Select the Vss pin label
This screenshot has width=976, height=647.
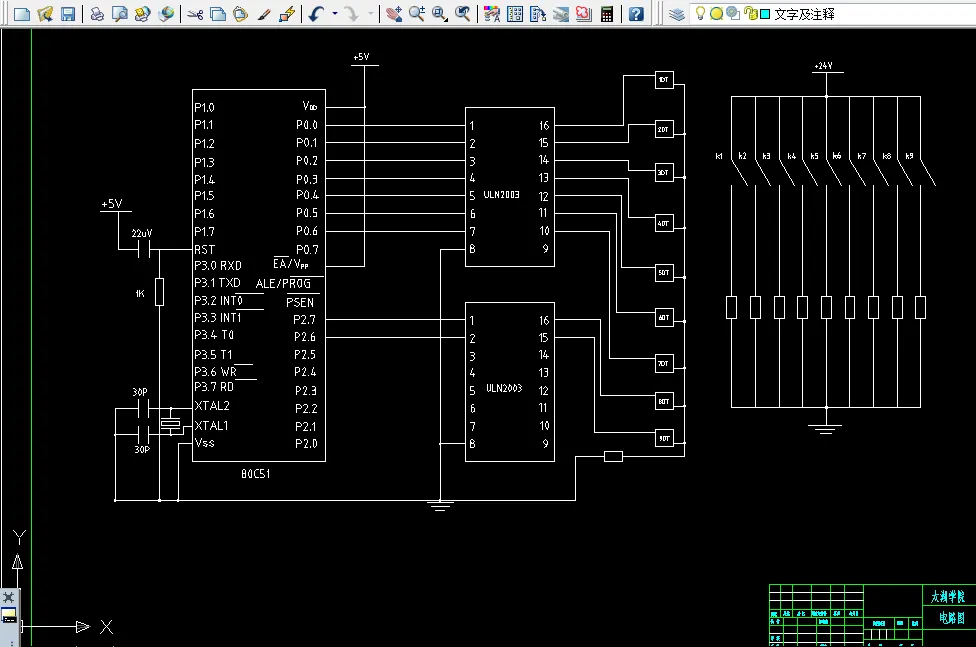204,443
